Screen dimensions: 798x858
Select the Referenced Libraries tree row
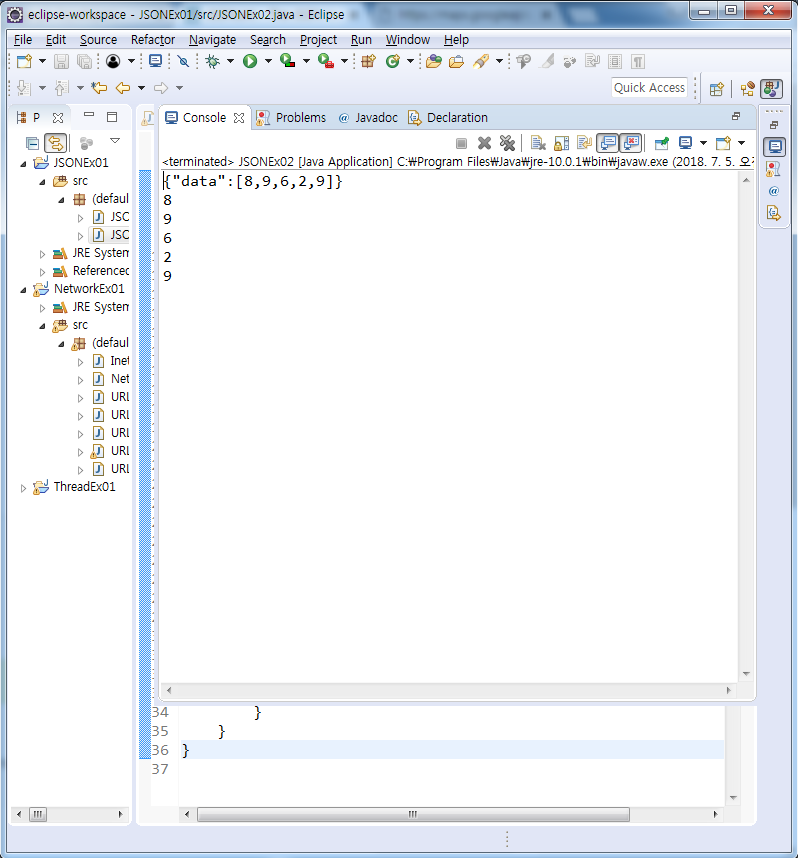(91, 271)
